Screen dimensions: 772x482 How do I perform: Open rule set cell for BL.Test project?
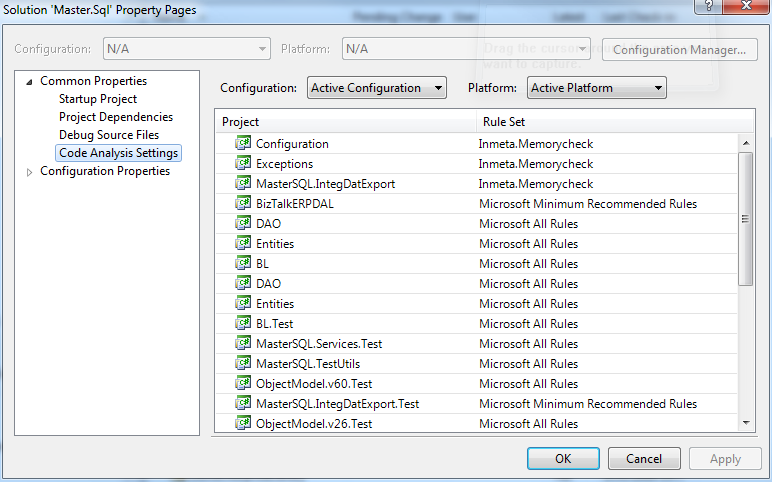click(607, 324)
